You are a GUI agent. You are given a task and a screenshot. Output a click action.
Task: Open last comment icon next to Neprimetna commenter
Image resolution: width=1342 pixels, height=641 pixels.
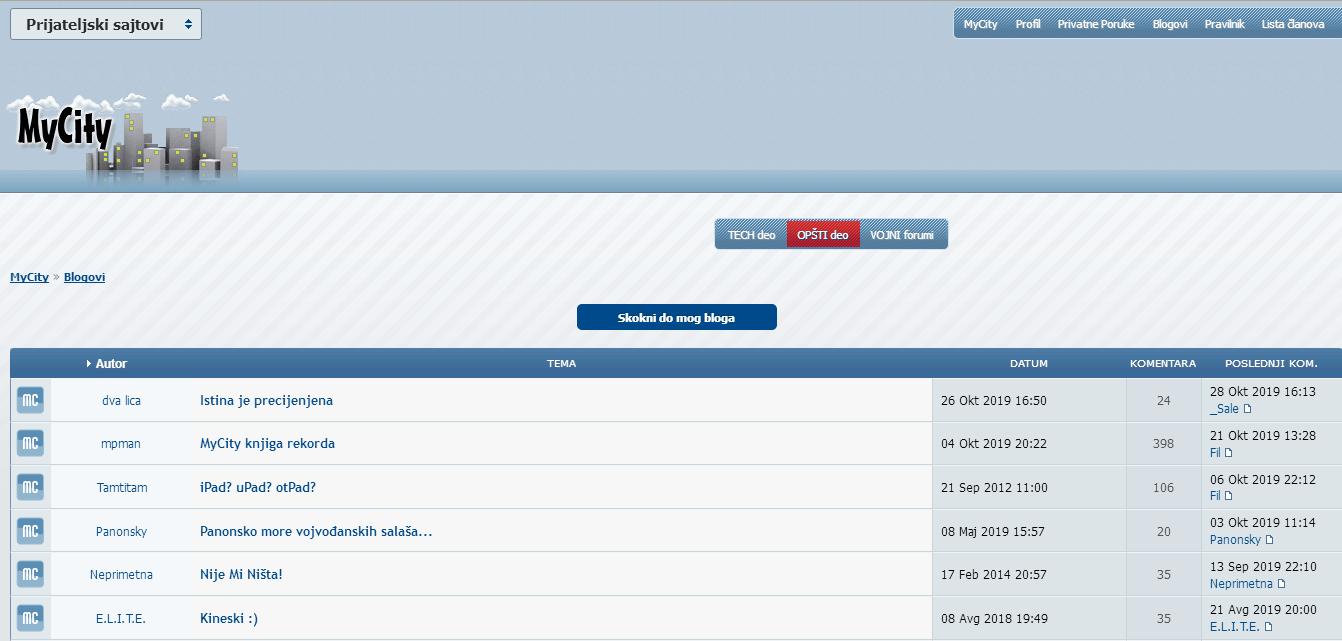[1281, 584]
